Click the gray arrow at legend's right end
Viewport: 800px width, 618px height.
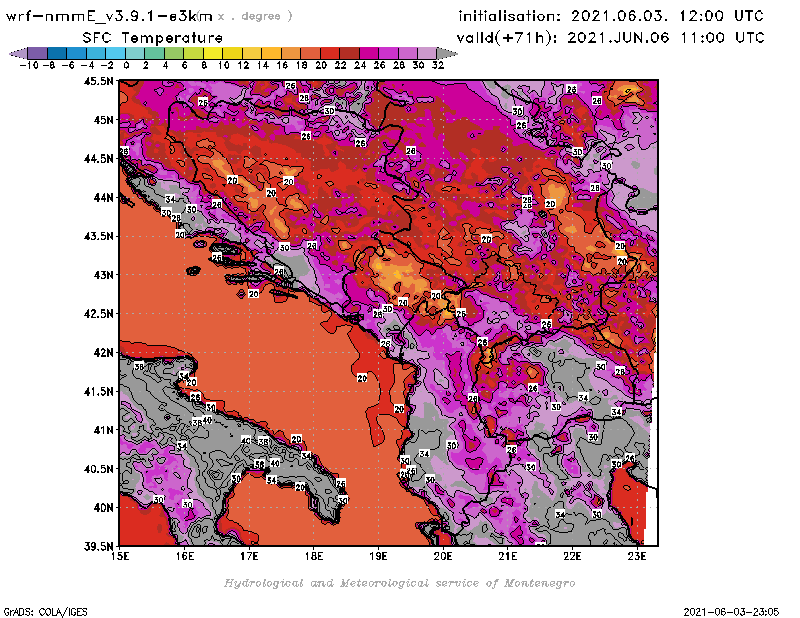click(446, 53)
